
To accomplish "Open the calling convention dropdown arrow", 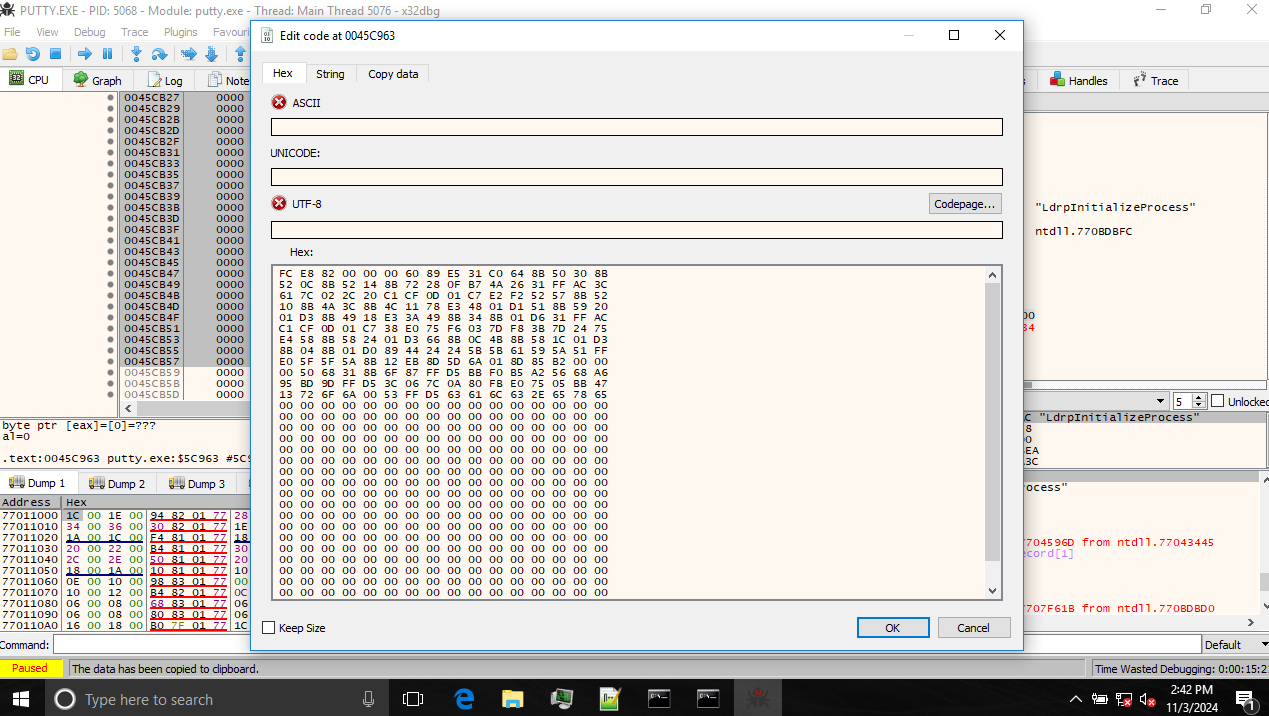I will click(1160, 401).
